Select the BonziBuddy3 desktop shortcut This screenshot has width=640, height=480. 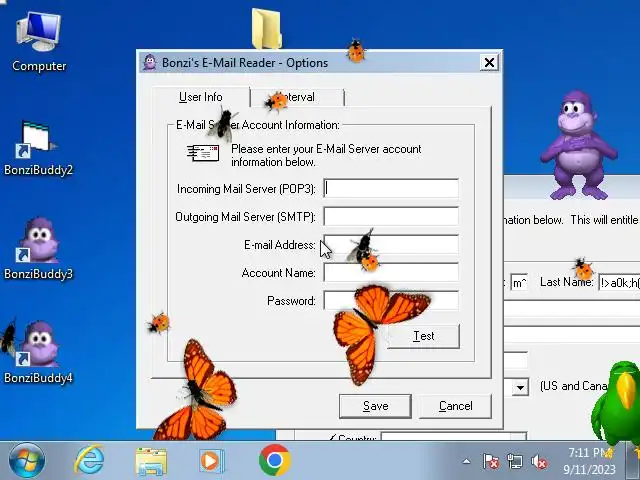38,248
